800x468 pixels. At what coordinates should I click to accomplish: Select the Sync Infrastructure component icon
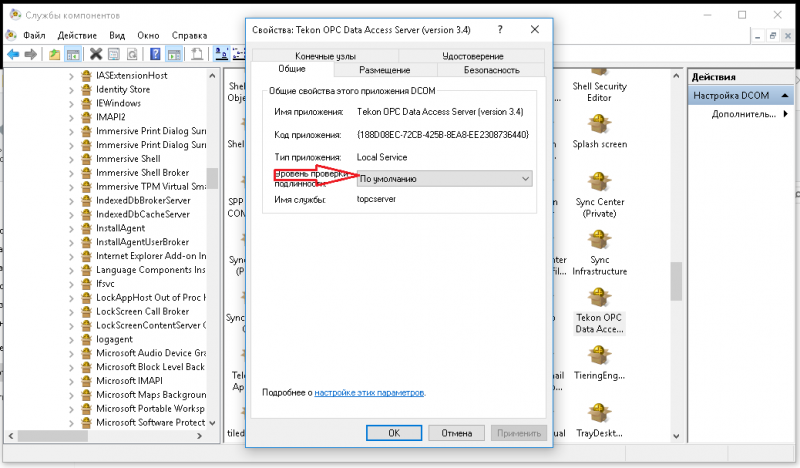(x=599, y=244)
